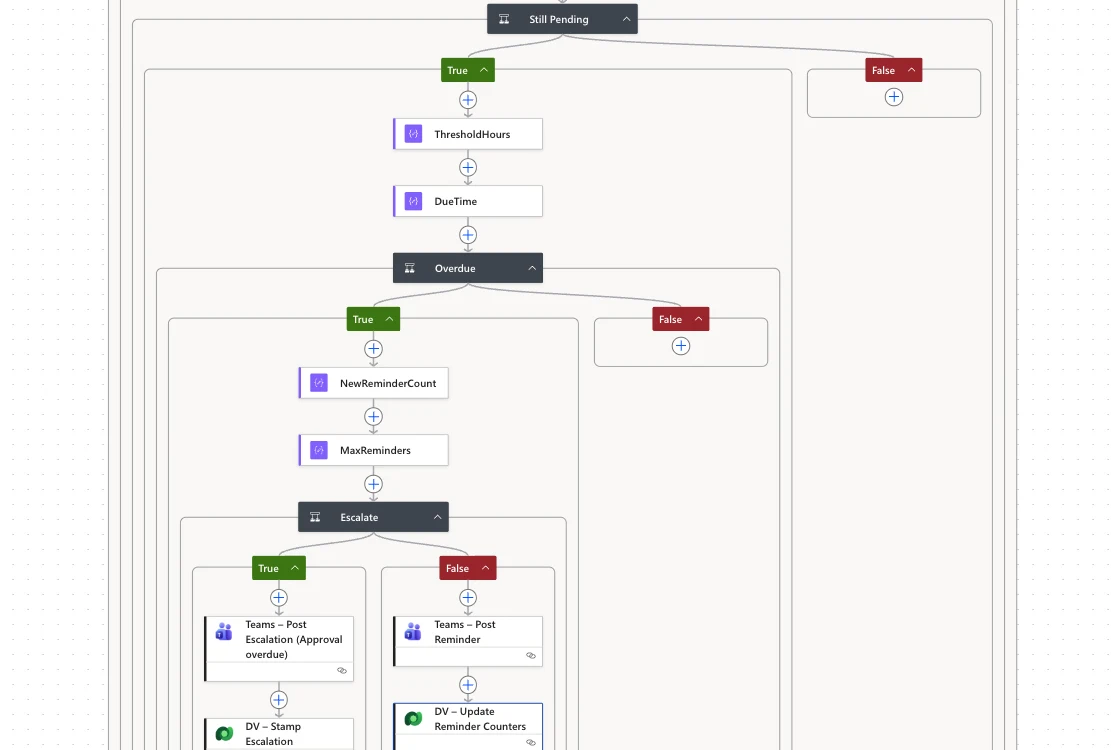
Task: Click the NewReminderCount variable icon
Action: point(319,383)
